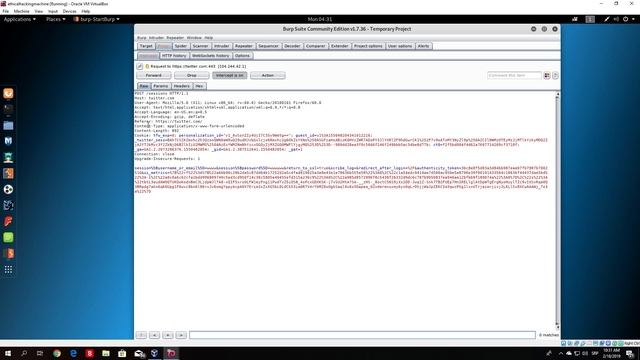Open the Alerts tab

click(x=423, y=46)
